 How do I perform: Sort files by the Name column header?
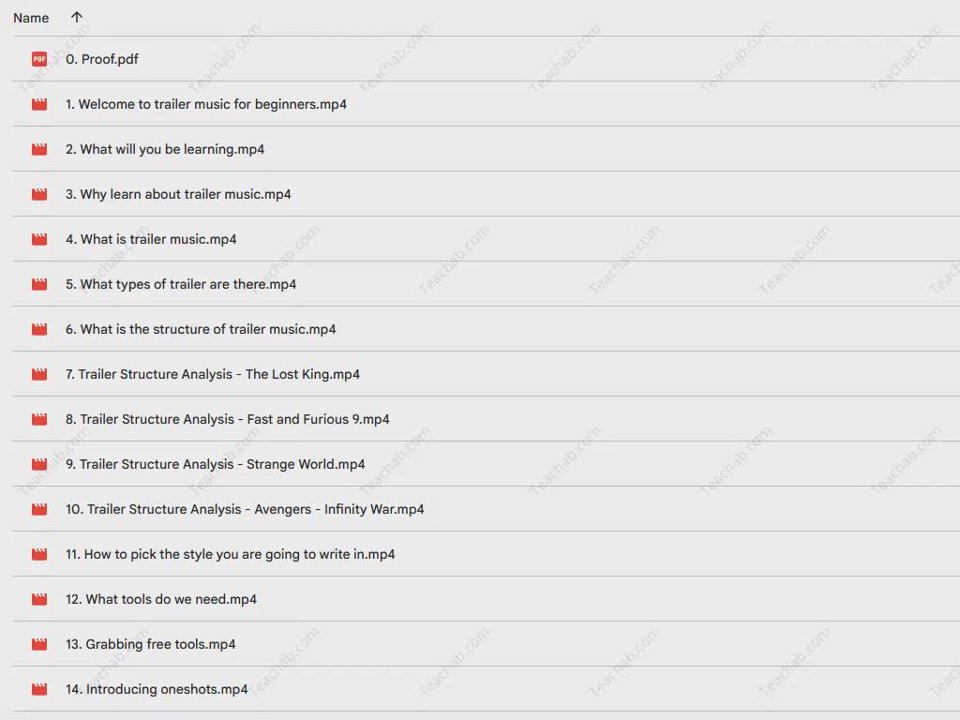pyautogui.click(x=31, y=18)
